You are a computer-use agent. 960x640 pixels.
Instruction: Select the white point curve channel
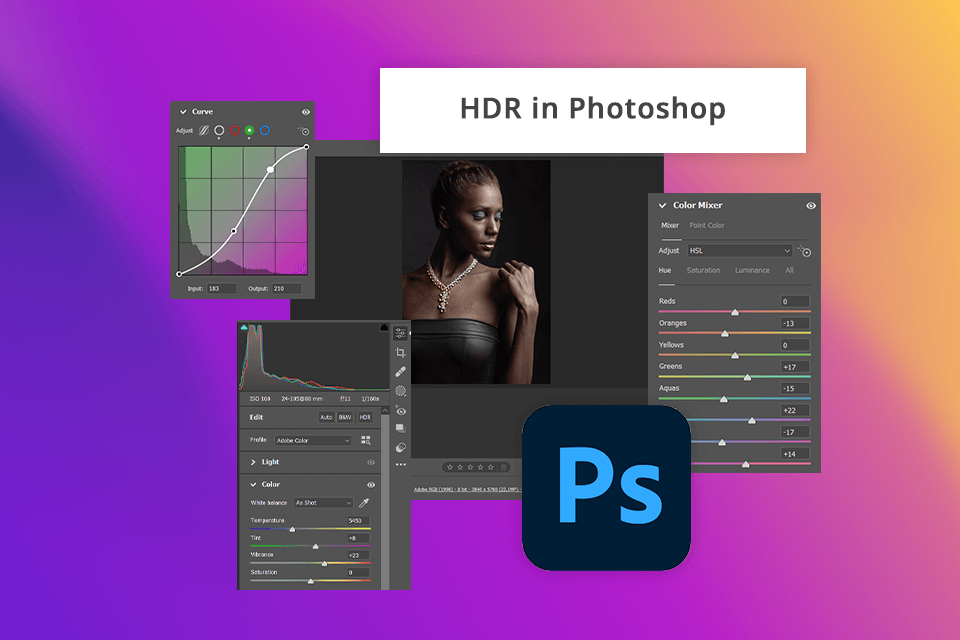pos(219,130)
